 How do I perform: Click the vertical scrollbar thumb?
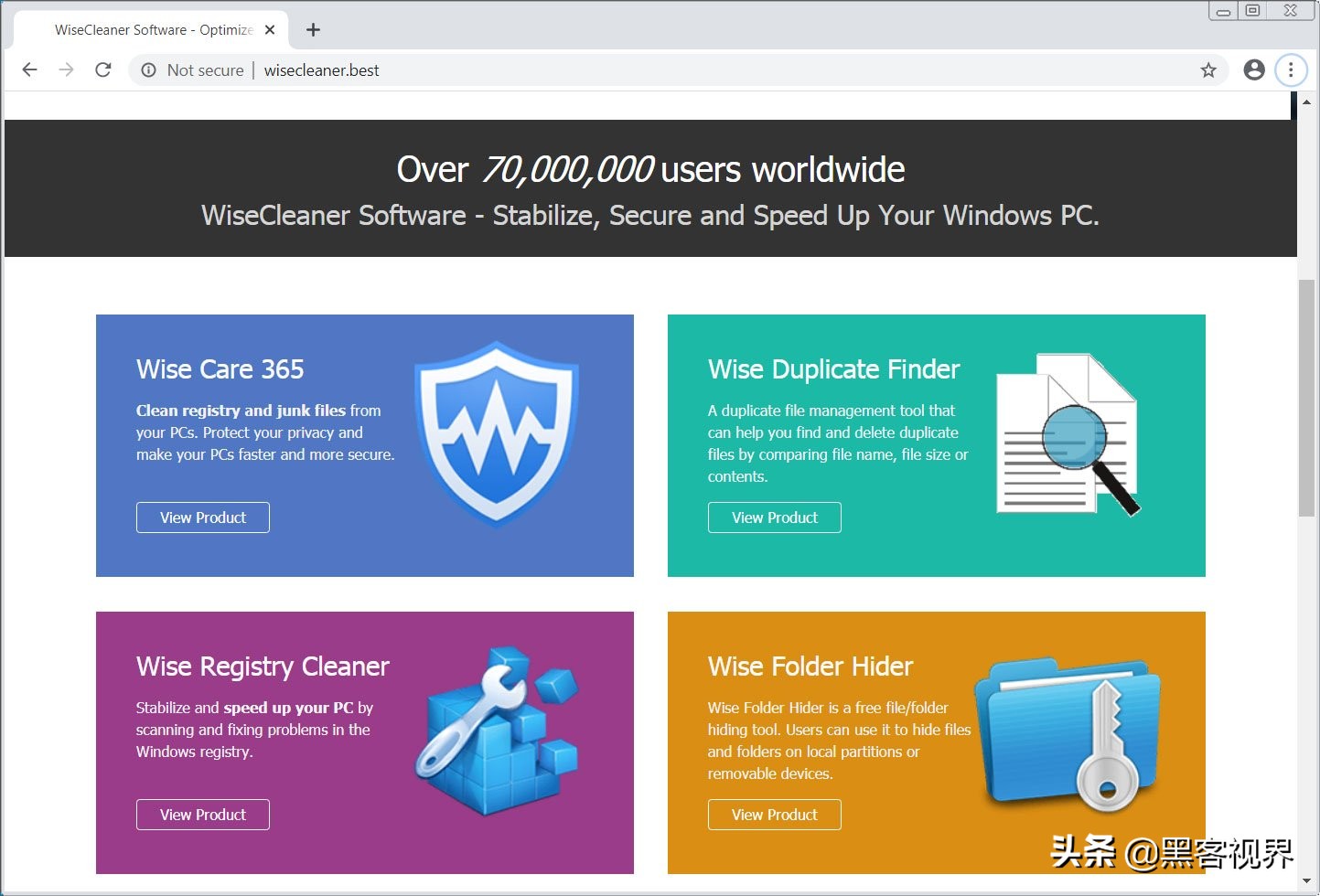(1307, 399)
